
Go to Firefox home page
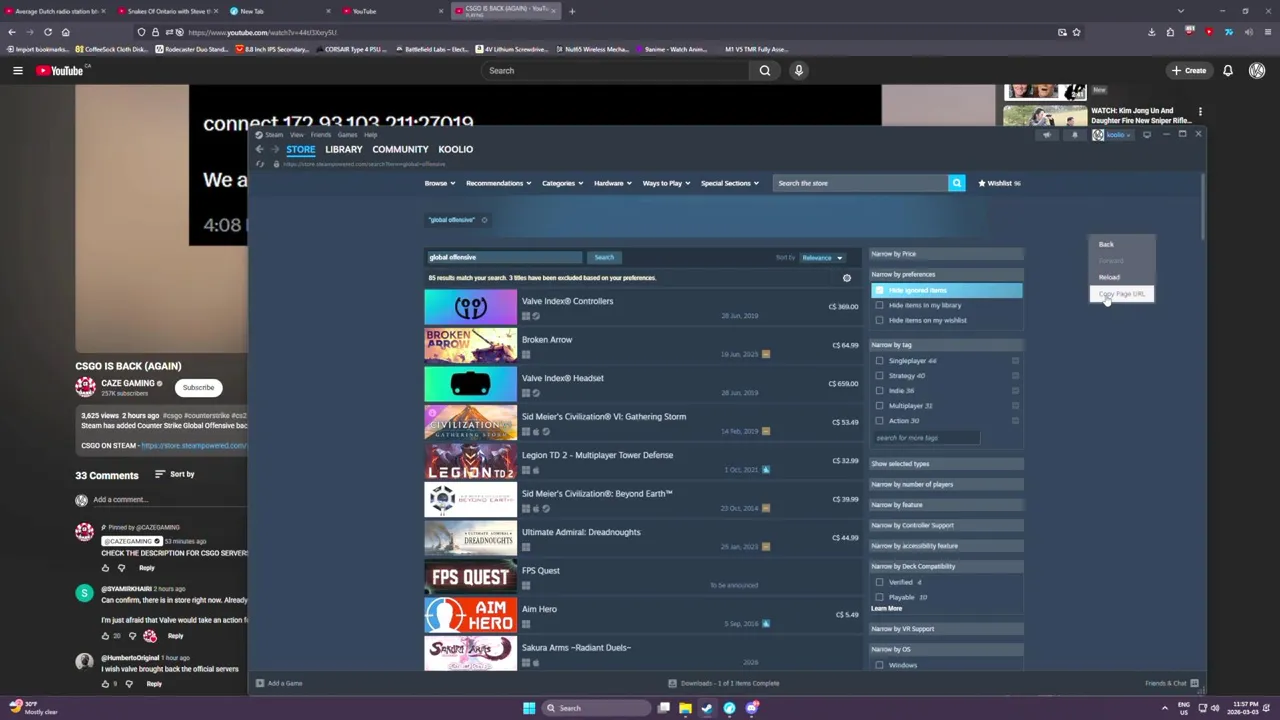click(65, 32)
